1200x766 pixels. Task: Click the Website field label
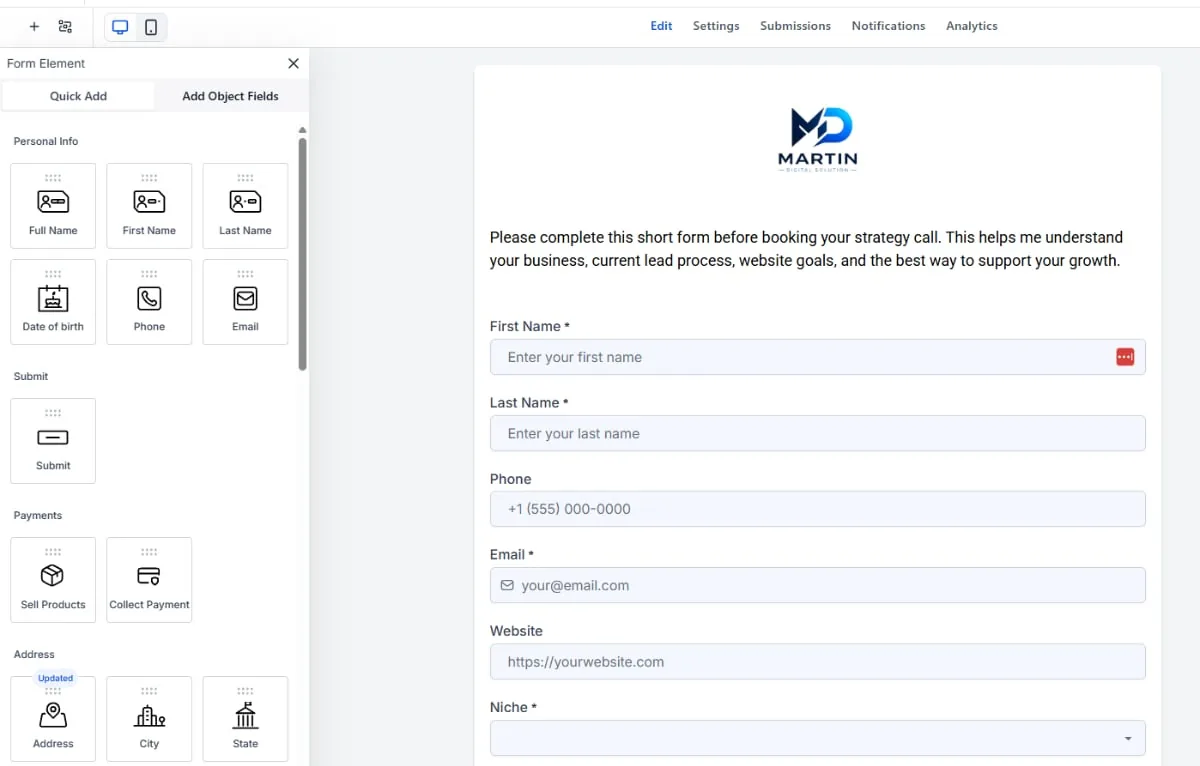click(x=516, y=631)
